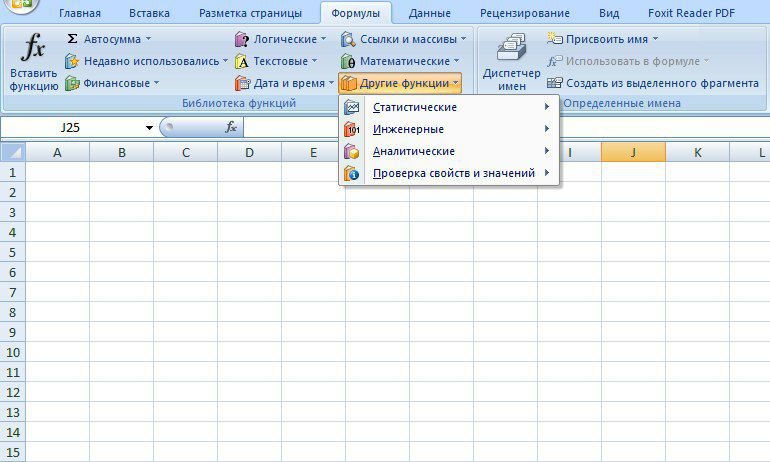Expand the Недавно использовались dropdown arrow
This screenshot has height=462, width=770.
pyautogui.click(x=225, y=61)
